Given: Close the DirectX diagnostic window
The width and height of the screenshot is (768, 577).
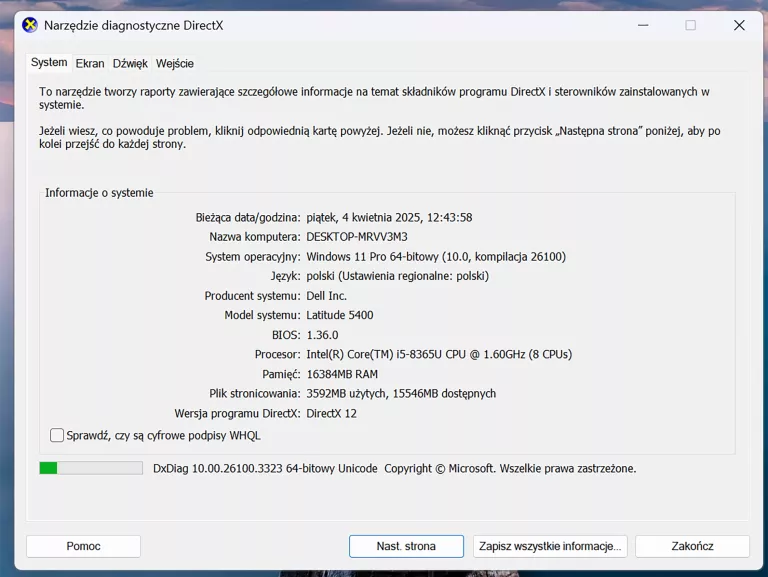Looking at the screenshot, I should point(739,25).
